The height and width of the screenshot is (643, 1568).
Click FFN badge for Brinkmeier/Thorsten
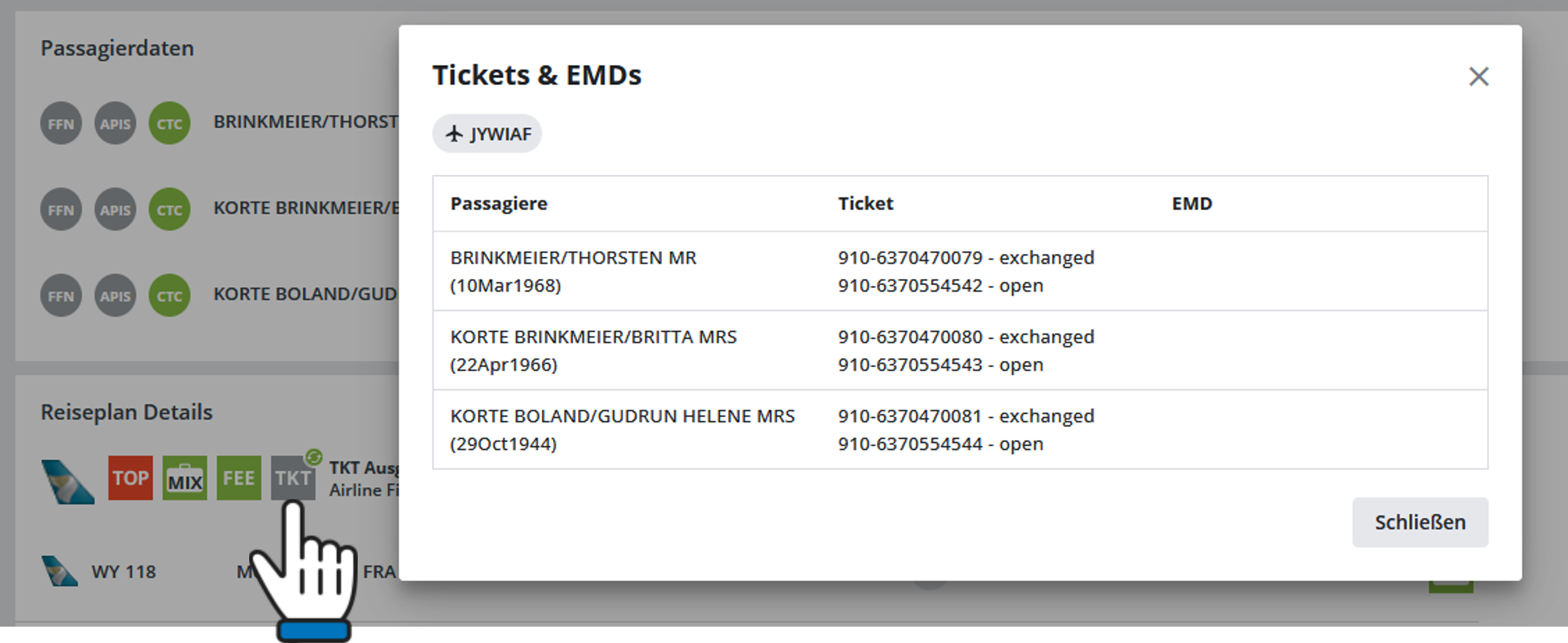[x=61, y=124]
